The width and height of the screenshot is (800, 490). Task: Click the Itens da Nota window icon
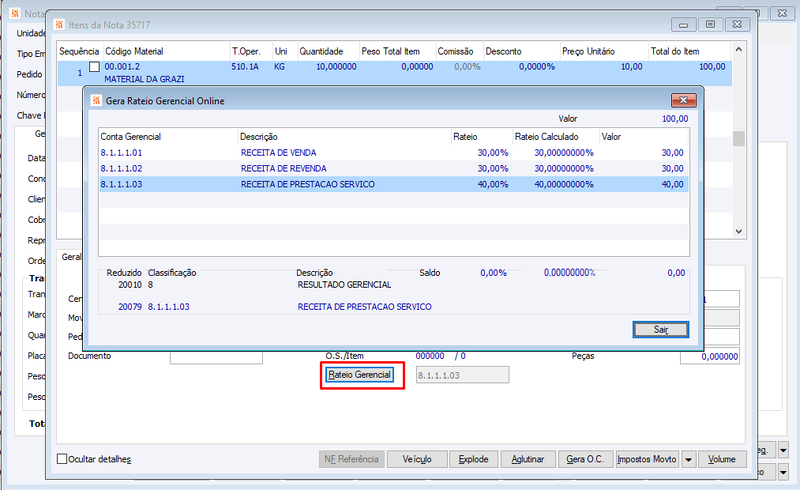59,24
